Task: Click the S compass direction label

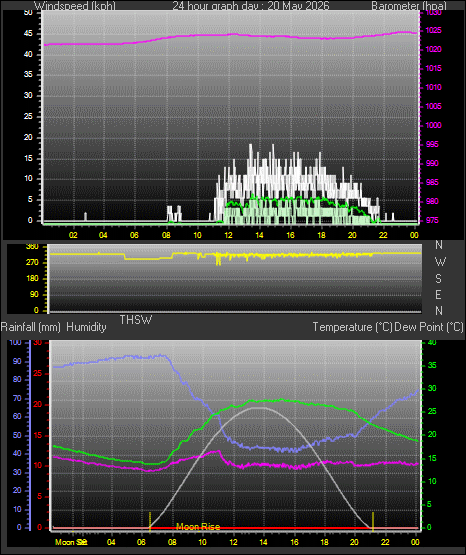Action: tap(438, 279)
